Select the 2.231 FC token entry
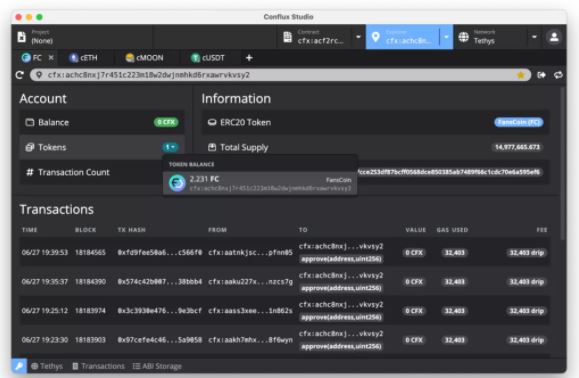Image resolution: width=579 pixels, height=378 pixels. pyautogui.click(x=260, y=183)
